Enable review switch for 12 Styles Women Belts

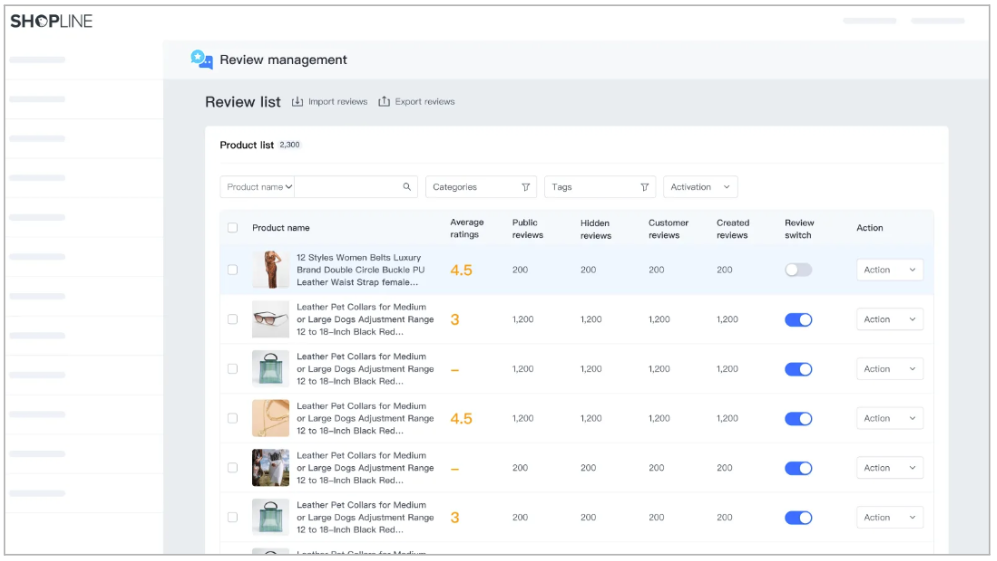(x=798, y=270)
